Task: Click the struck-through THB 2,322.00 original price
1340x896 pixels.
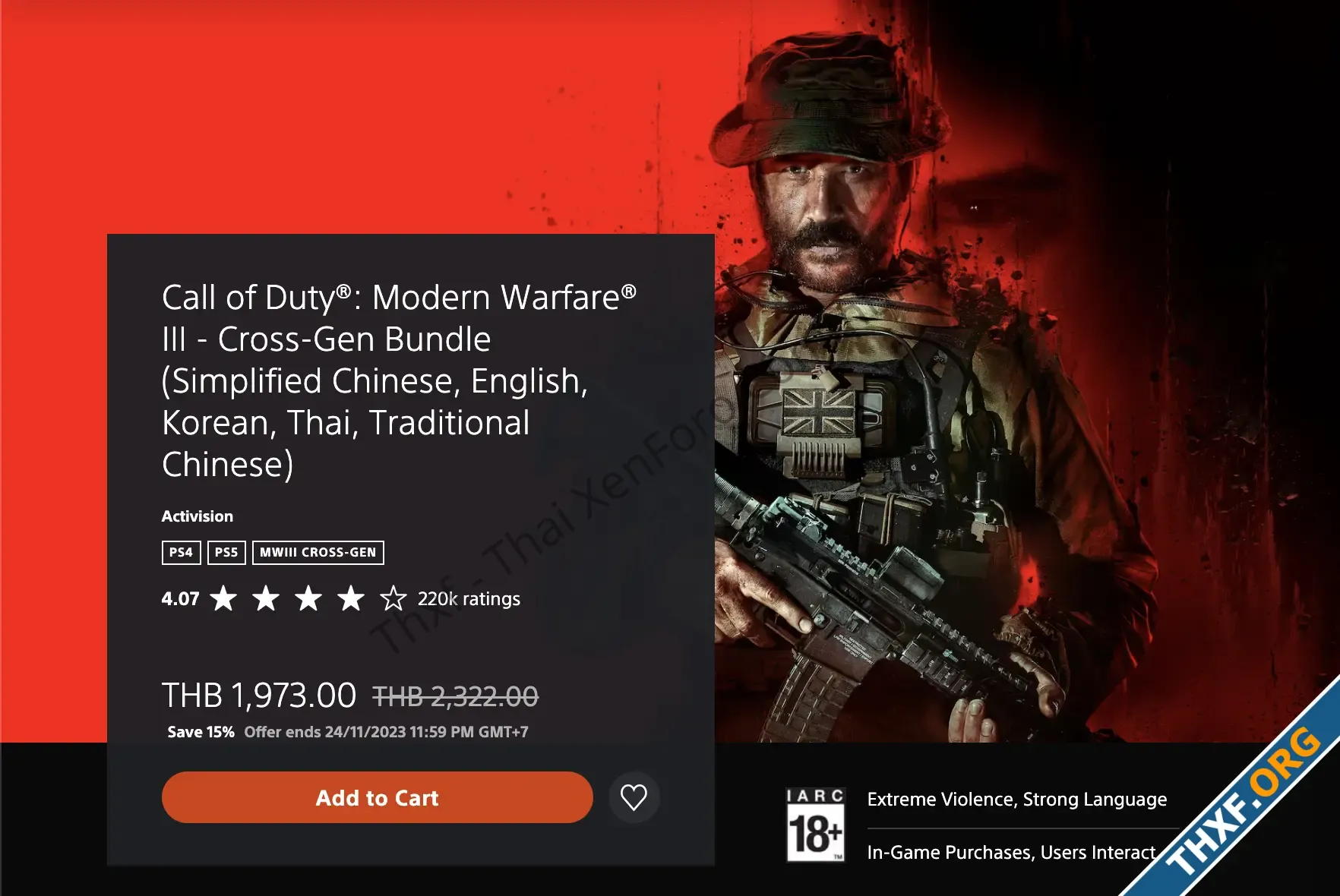Action: coord(455,696)
